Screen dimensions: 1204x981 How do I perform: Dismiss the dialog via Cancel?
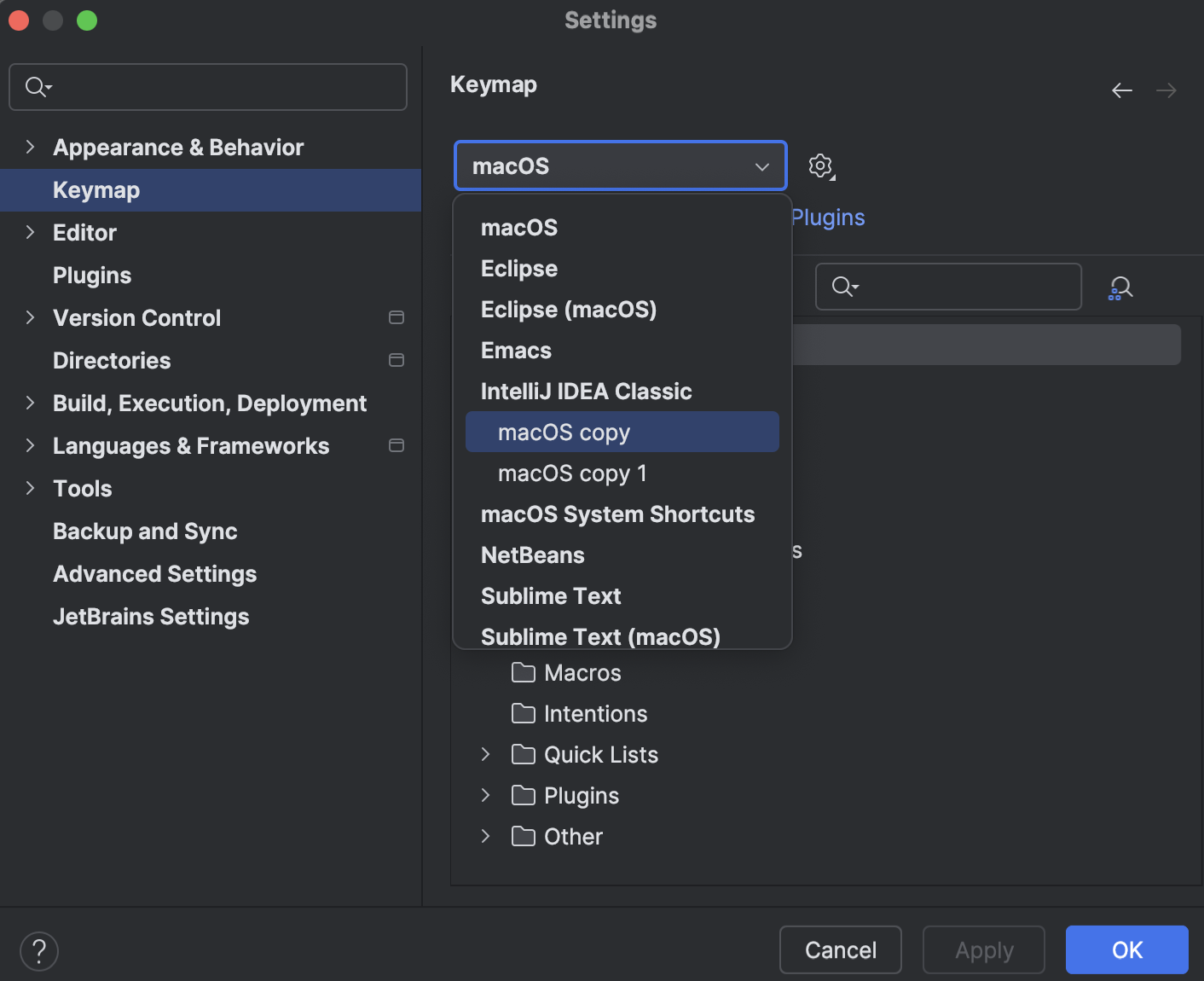pos(840,949)
